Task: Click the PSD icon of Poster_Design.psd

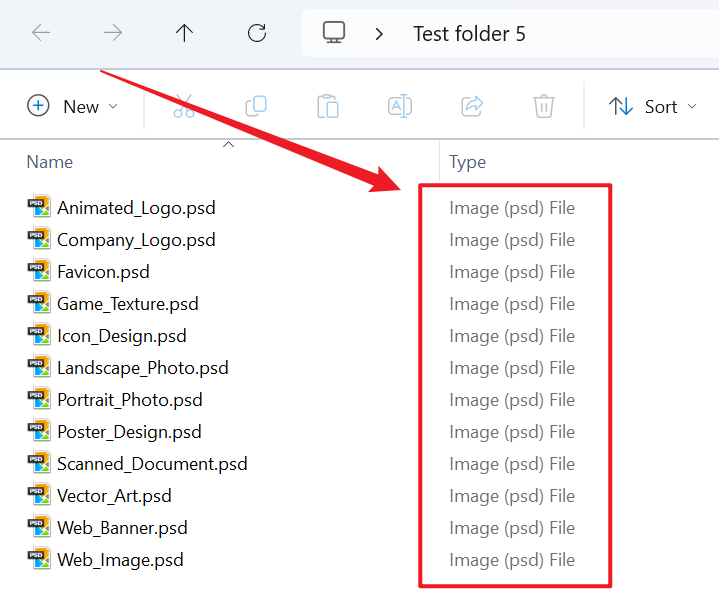Action: pyautogui.click(x=39, y=431)
